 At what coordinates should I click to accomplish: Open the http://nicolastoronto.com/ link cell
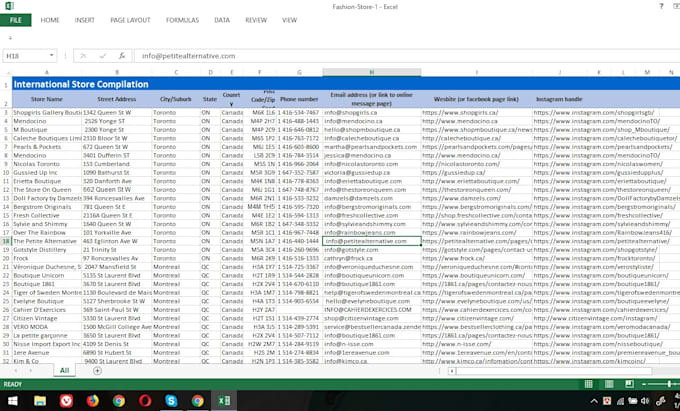point(477,164)
